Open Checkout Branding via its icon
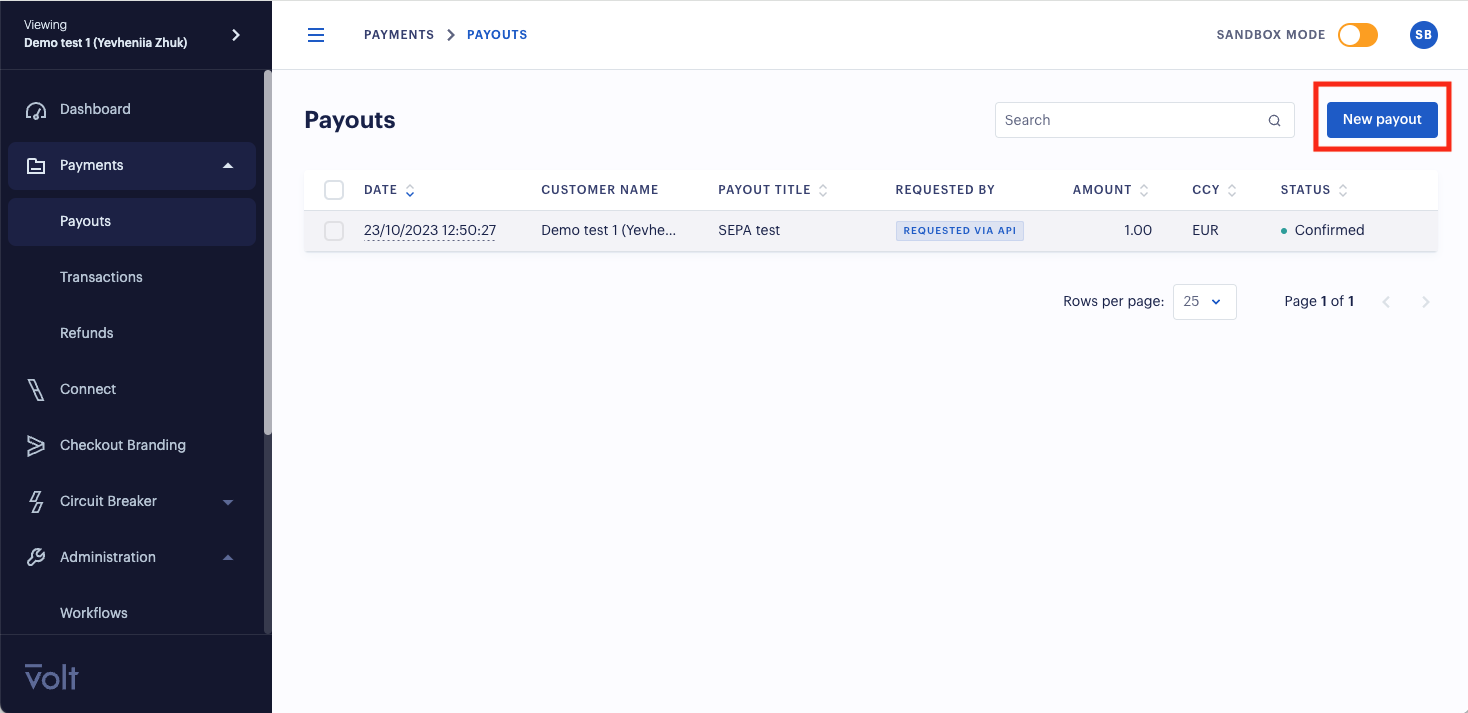The height and width of the screenshot is (713, 1468). click(38, 445)
